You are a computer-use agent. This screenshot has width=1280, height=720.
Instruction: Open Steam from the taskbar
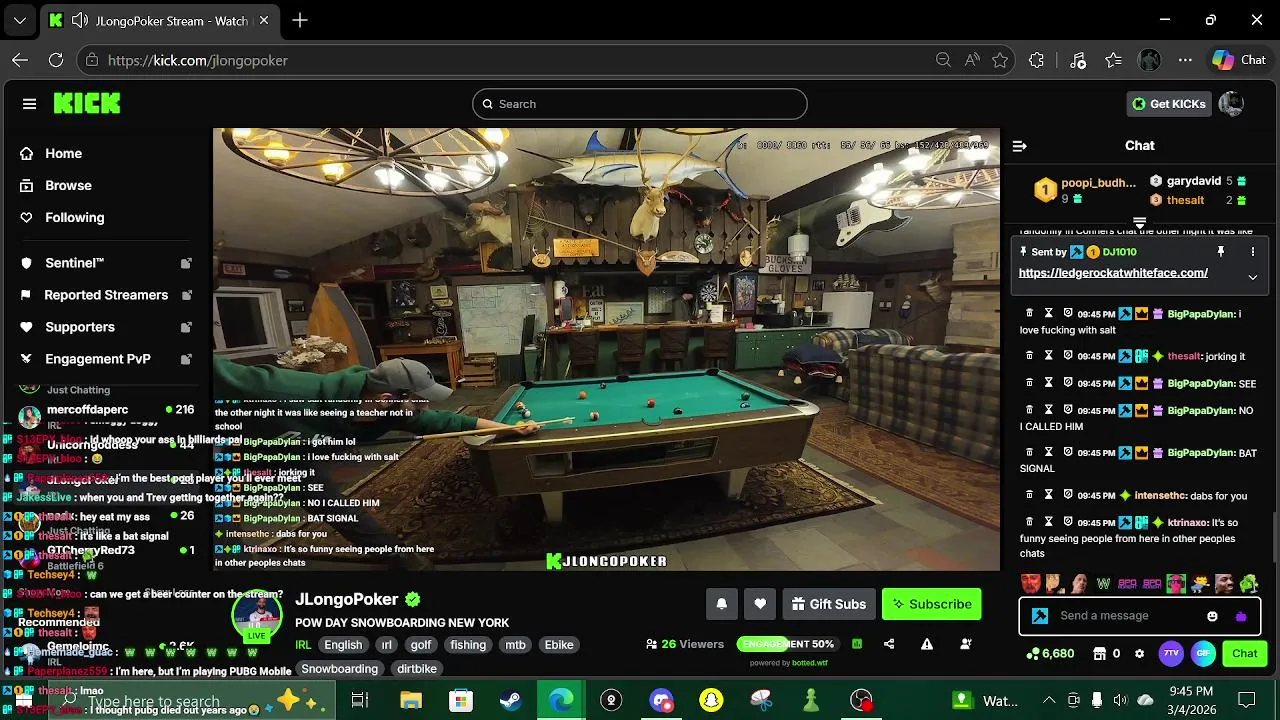click(510, 701)
